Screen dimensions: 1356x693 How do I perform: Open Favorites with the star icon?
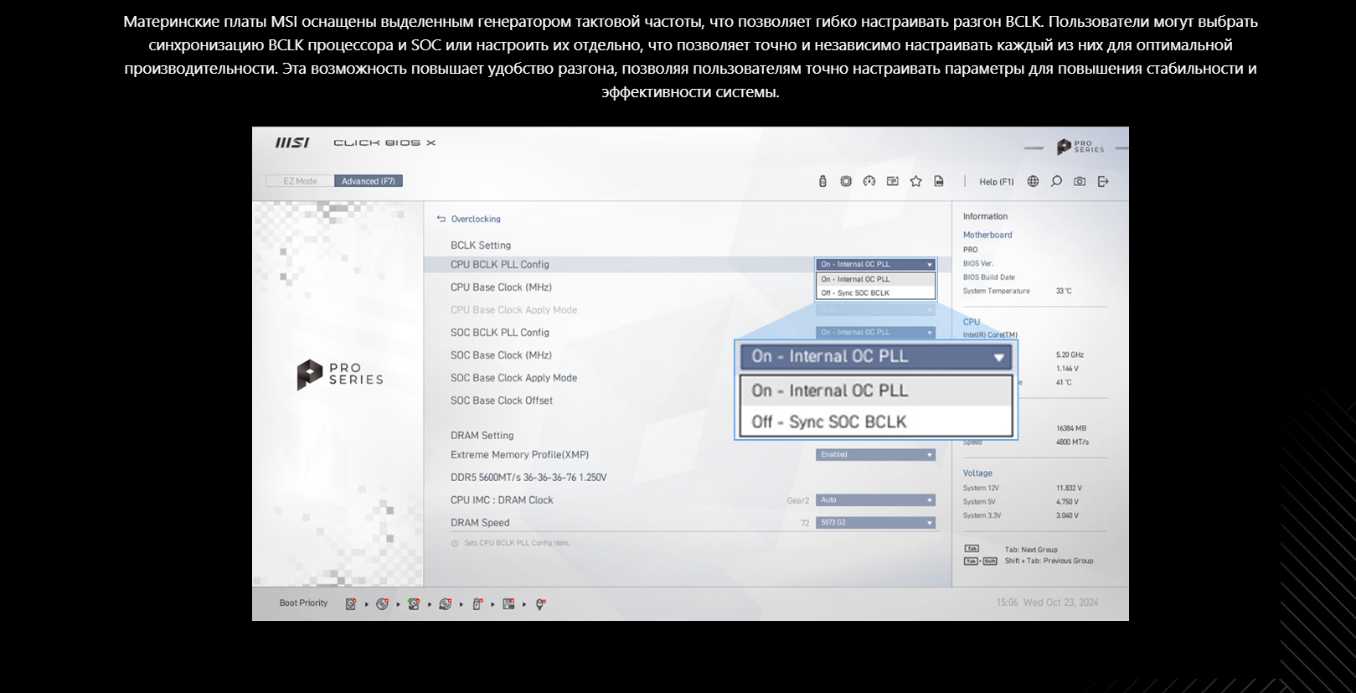pyautogui.click(x=916, y=181)
